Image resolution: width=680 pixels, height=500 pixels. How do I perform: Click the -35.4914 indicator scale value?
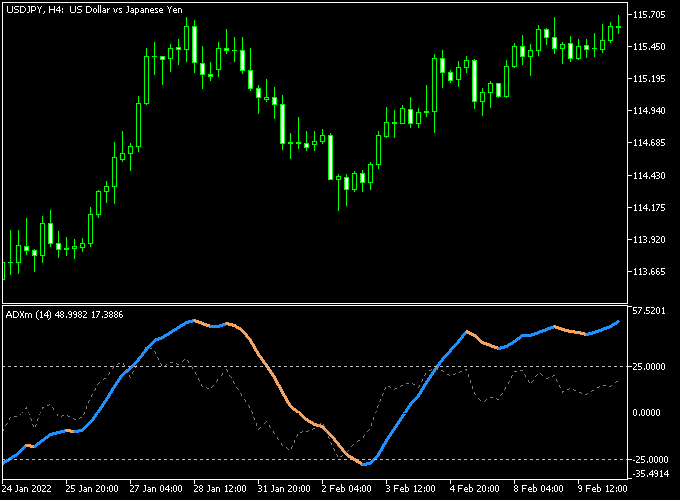649,474
